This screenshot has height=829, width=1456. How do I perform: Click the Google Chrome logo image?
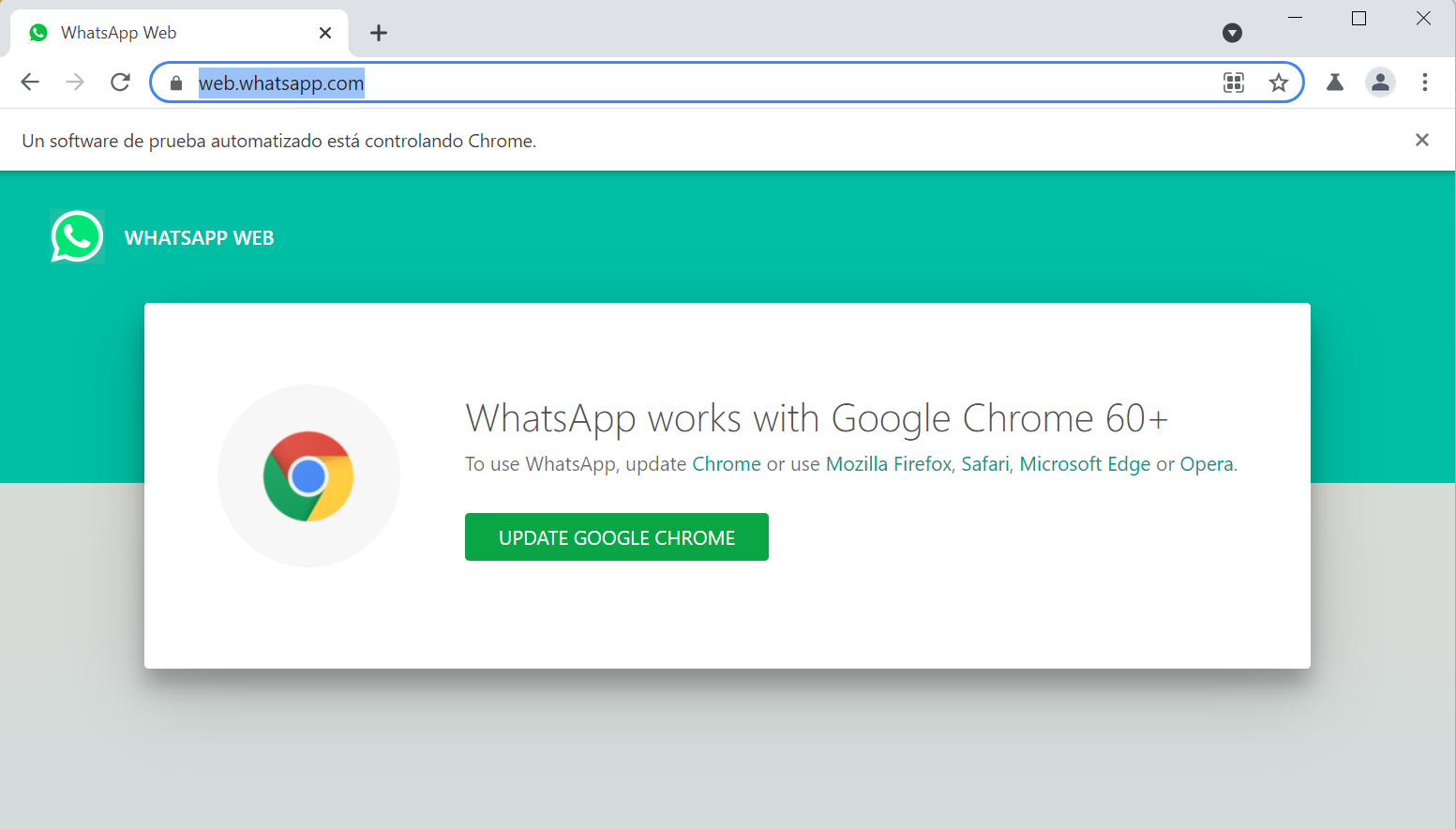[x=308, y=476]
